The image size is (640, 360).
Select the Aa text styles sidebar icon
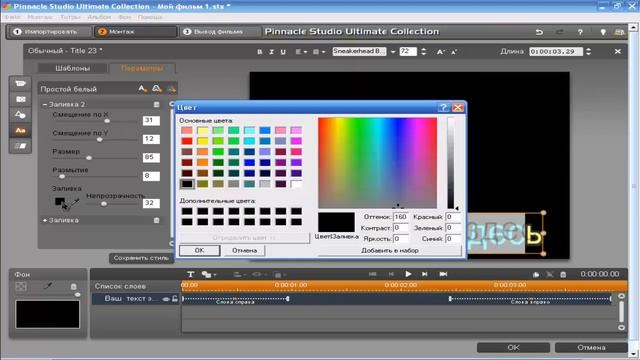coord(20,131)
